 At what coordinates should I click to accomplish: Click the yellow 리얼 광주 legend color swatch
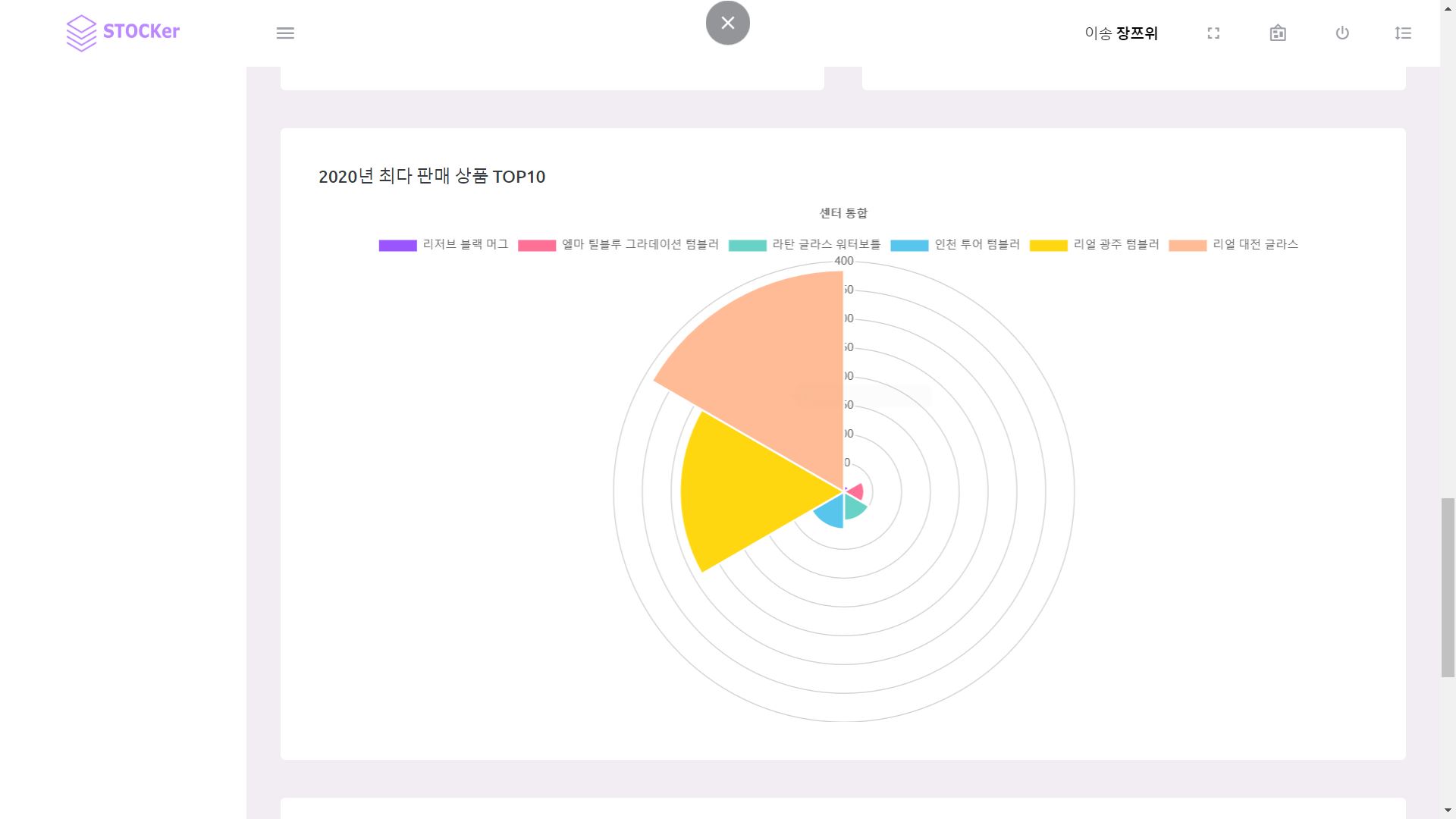click(x=1049, y=244)
